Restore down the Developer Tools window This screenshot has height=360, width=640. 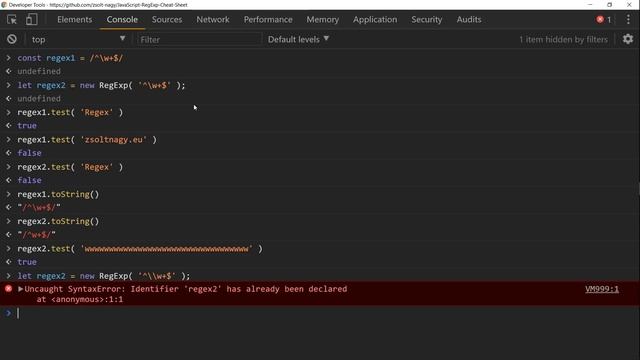click(x=609, y=4)
